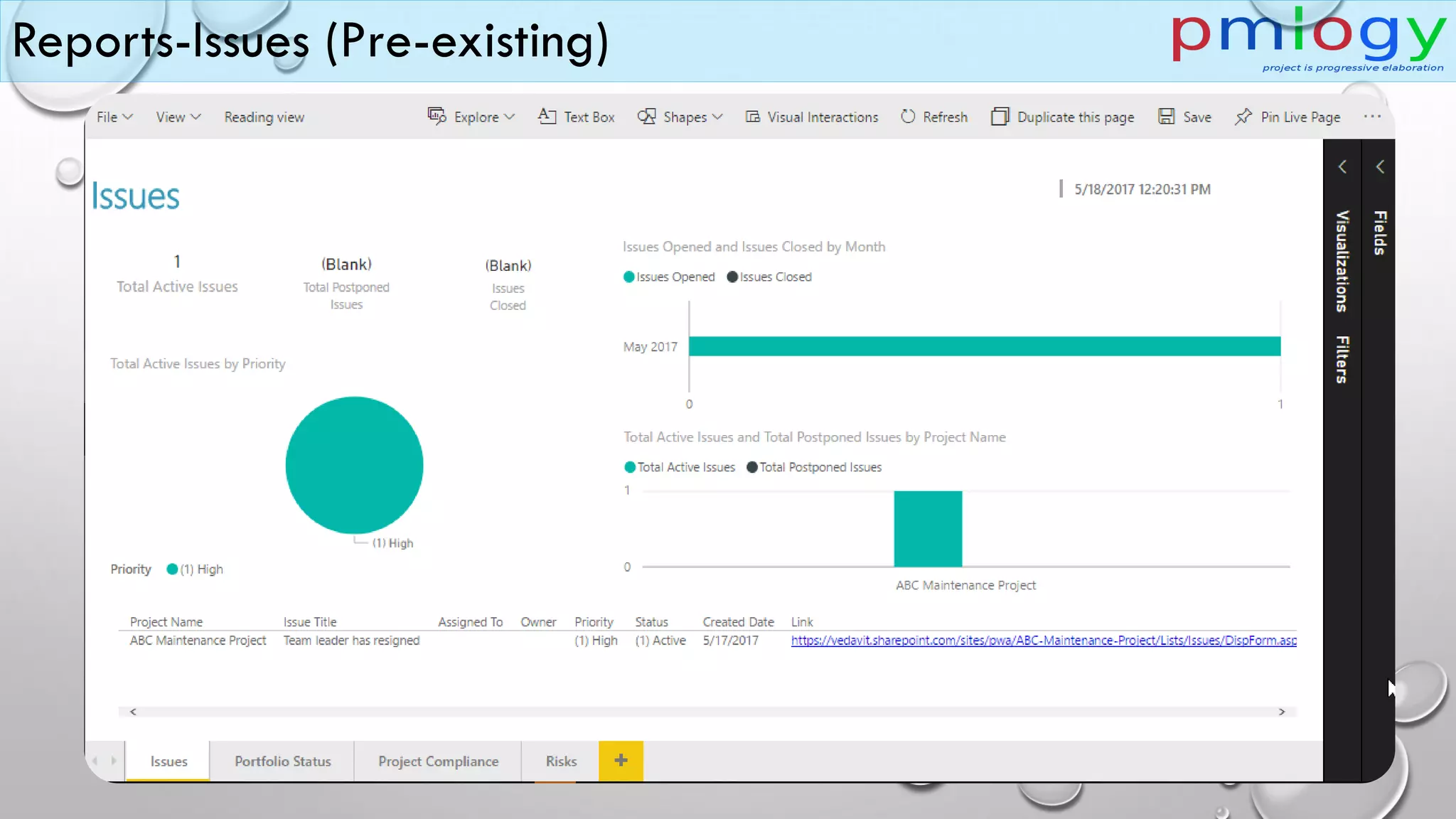Open the Visualizations pane label
1456x819 pixels.
(x=1342, y=261)
